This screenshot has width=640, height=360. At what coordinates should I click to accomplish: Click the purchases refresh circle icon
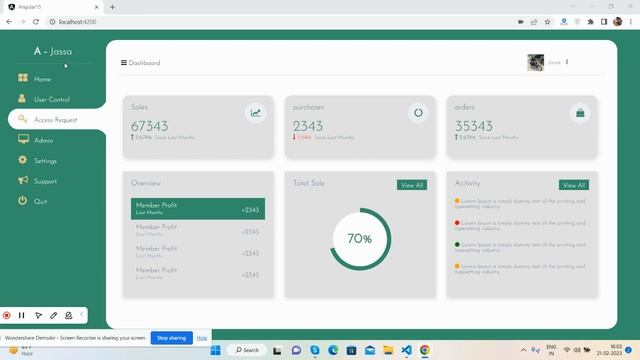(418, 113)
